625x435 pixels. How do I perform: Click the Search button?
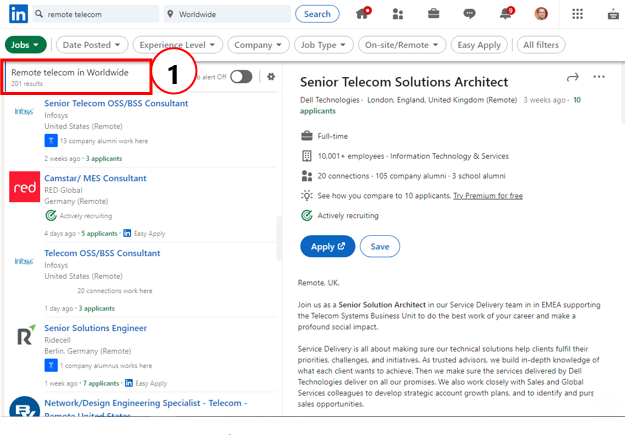[x=317, y=14]
